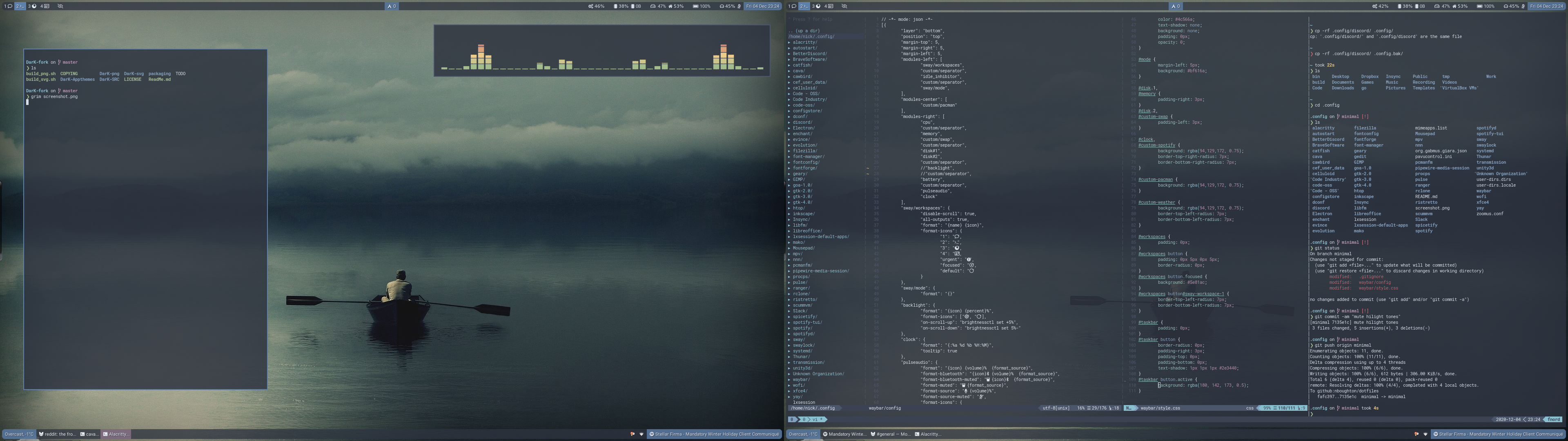Viewport: 1568px width, 441px height.
Task: Switch to workspace 4 on right monitor bar
Action: click(829, 6)
